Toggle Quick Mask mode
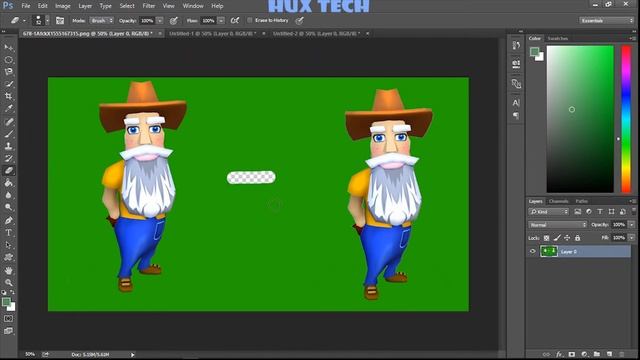Screen dimensions: 640x360 tap(9, 318)
